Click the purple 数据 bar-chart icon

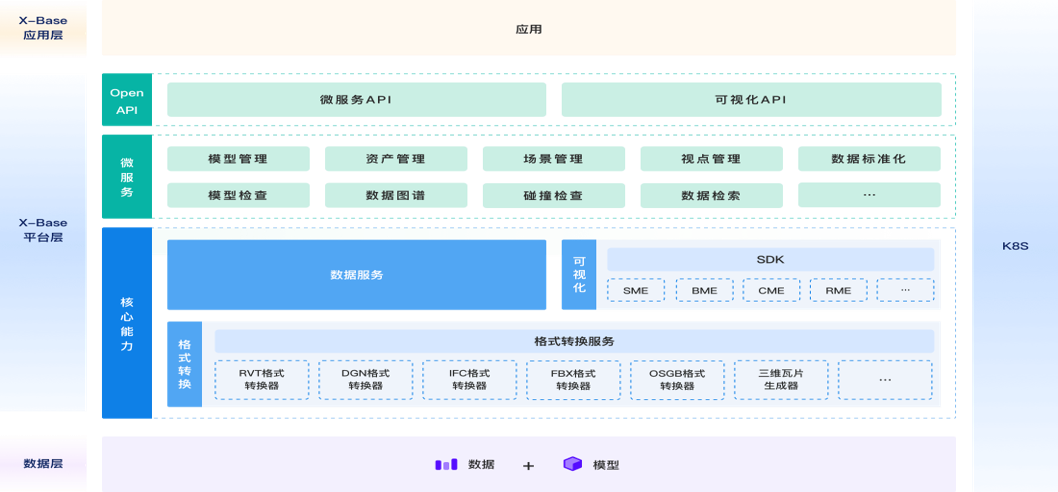[x=446, y=464]
